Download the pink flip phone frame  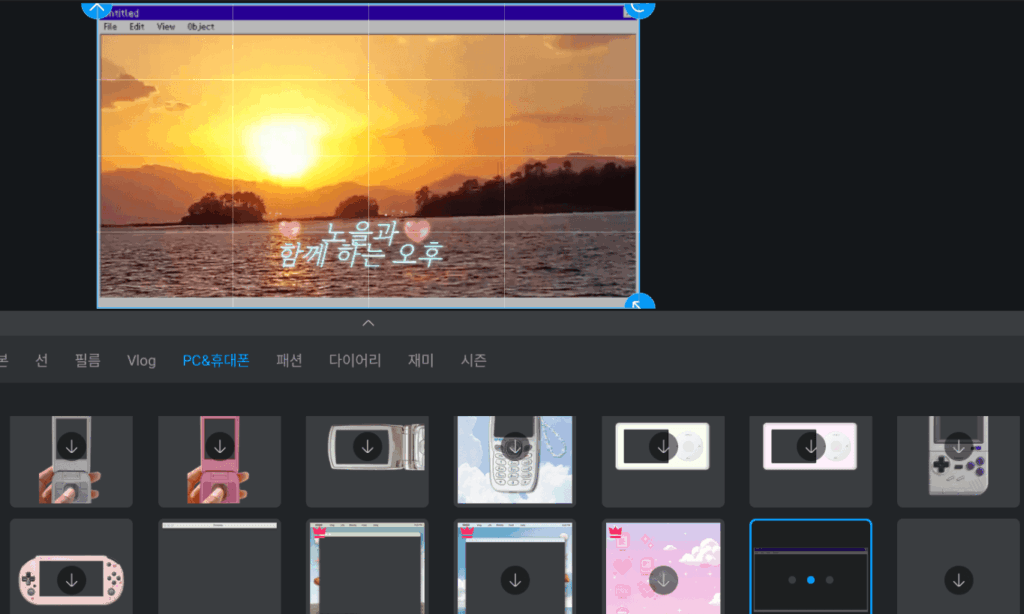219,446
